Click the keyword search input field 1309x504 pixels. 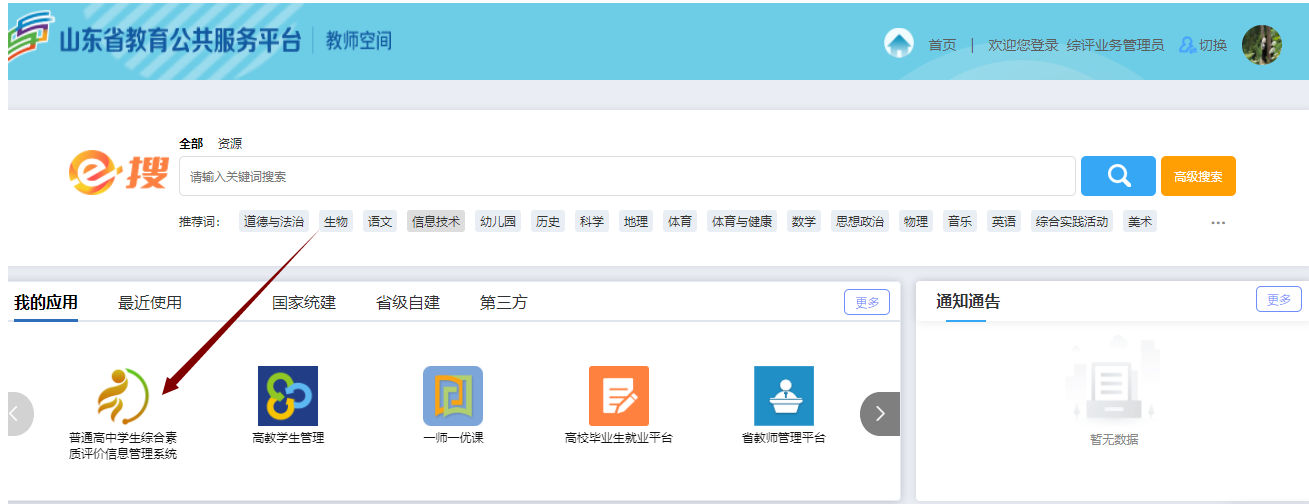[627, 176]
